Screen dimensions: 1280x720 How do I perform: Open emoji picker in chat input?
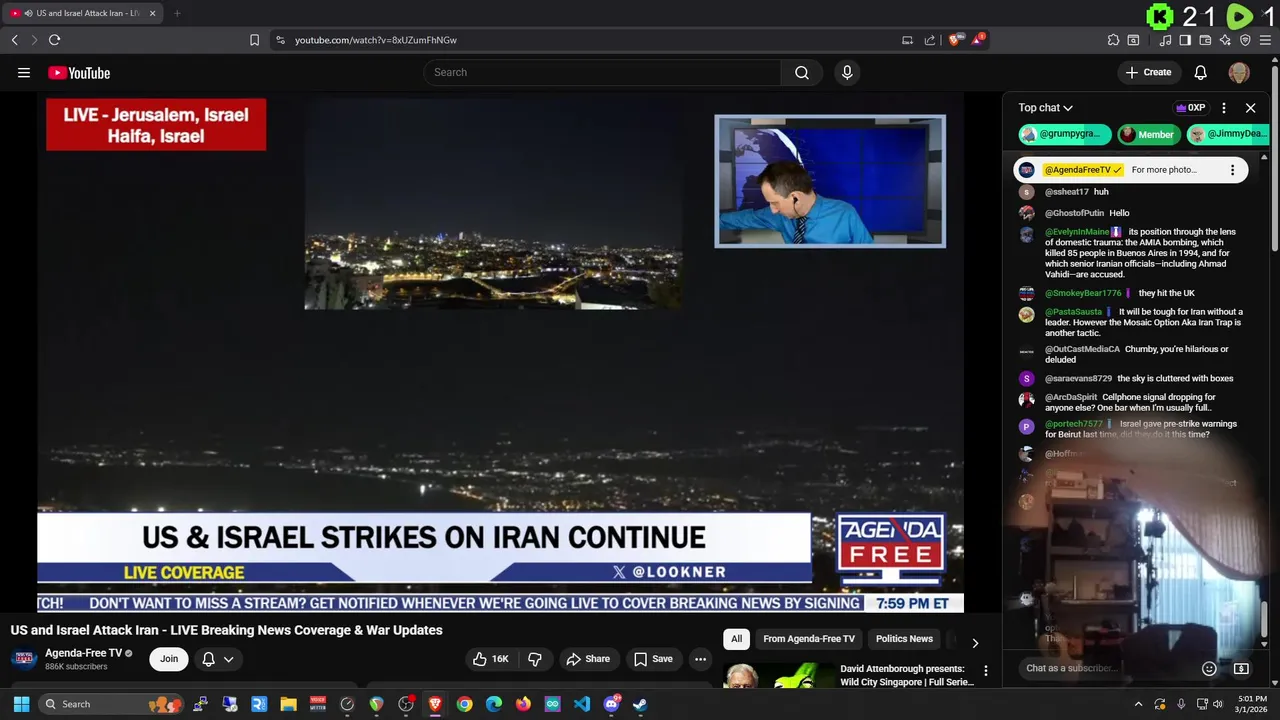1209,668
